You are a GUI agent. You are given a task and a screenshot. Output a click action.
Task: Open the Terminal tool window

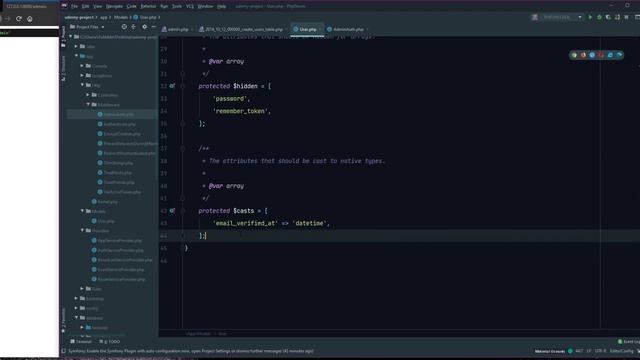click(x=81, y=342)
